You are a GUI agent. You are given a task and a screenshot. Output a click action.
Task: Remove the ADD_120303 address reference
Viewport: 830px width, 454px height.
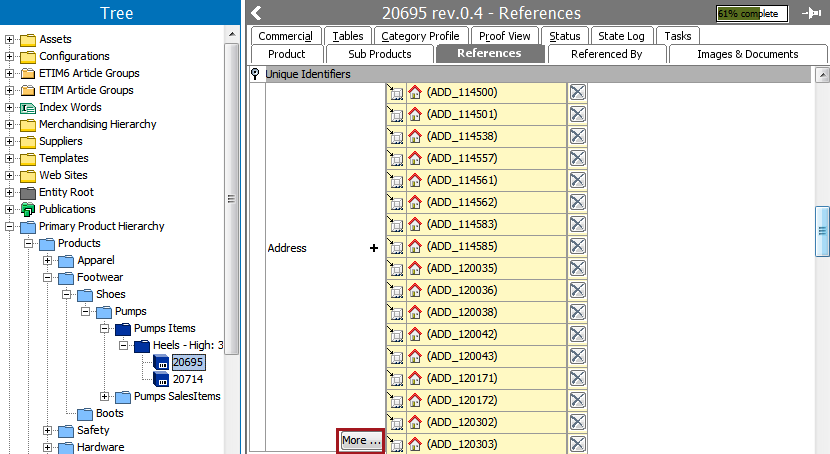[x=578, y=444]
